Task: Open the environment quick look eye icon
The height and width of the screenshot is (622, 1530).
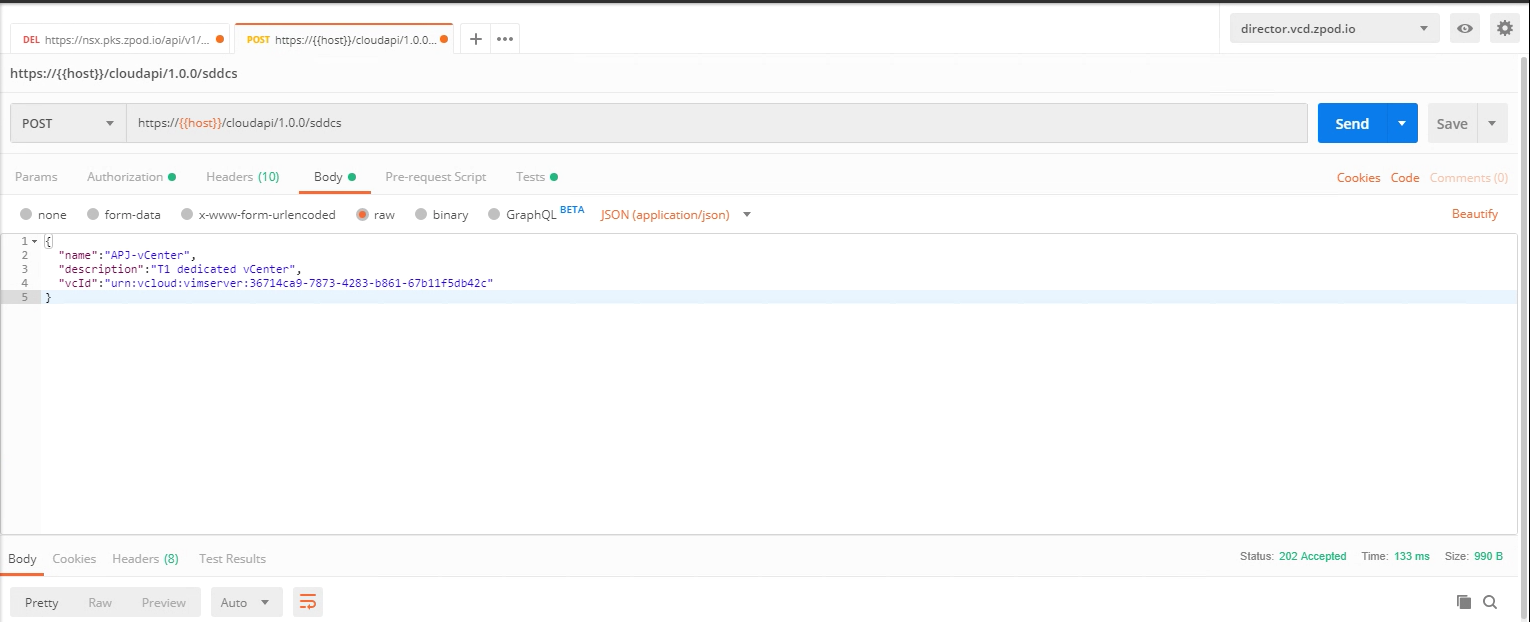Action: (x=1464, y=29)
